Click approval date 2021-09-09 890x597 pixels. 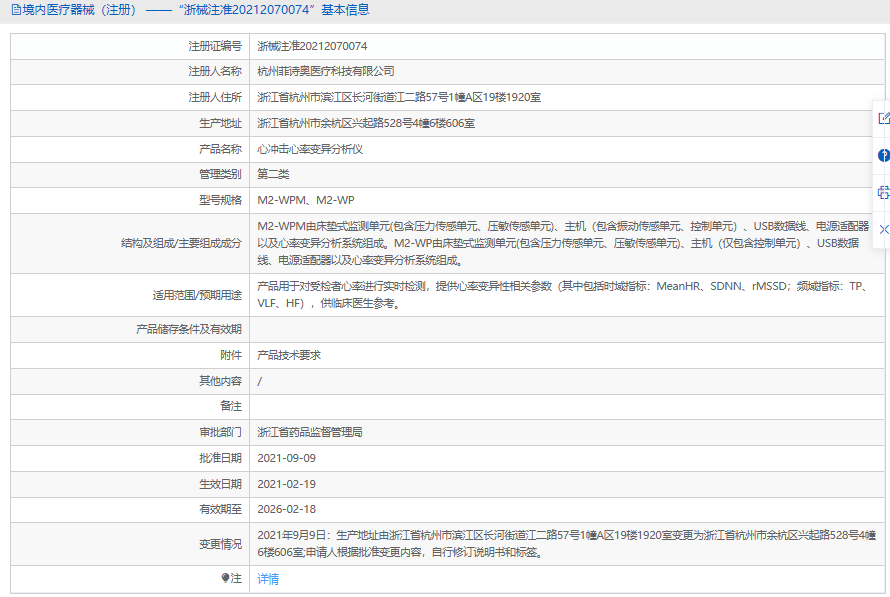(x=286, y=458)
